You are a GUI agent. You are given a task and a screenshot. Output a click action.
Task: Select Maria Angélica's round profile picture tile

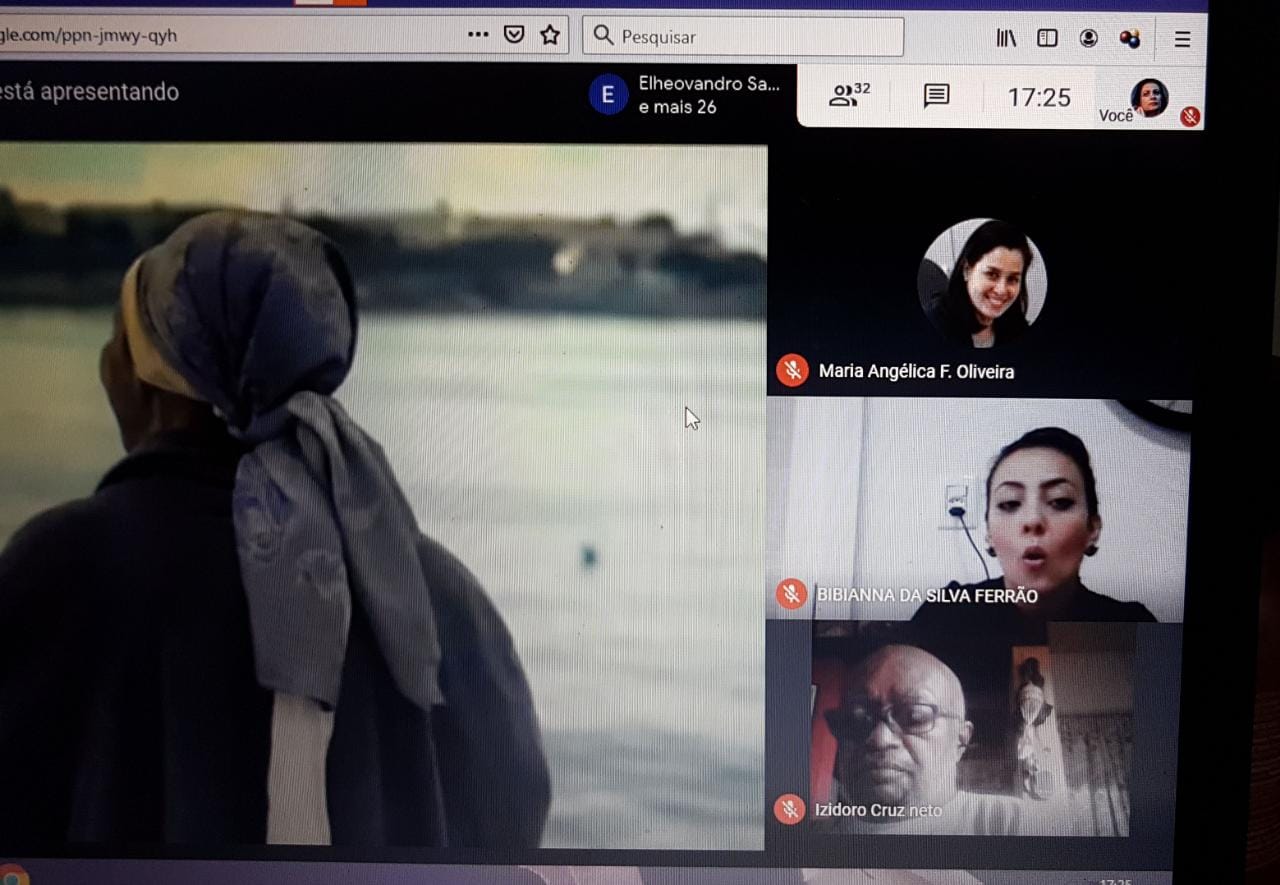[982, 283]
